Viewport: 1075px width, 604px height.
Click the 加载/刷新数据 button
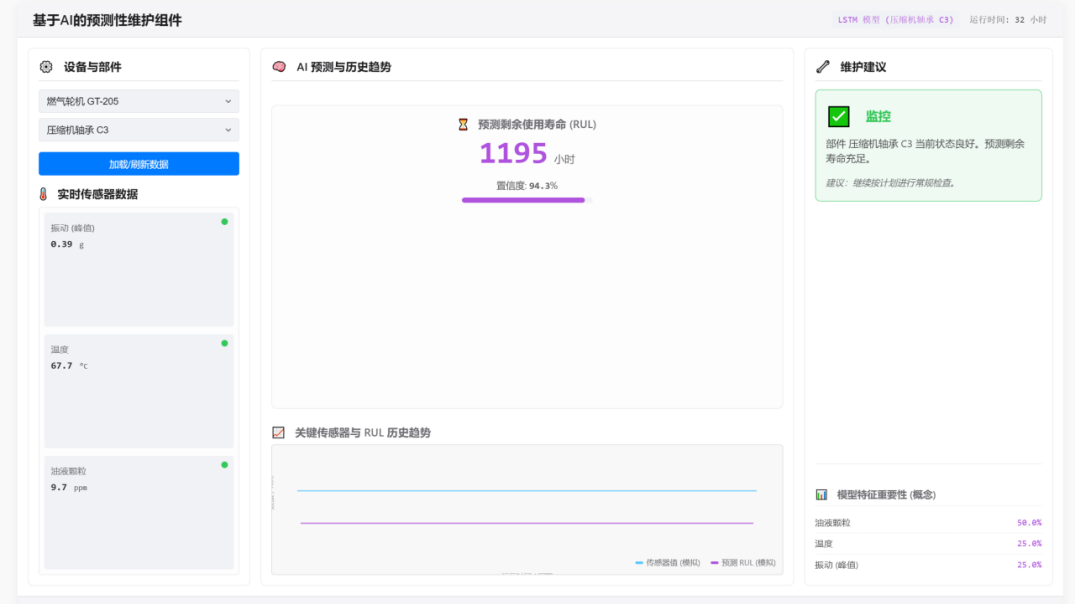(x=138, y=164)
